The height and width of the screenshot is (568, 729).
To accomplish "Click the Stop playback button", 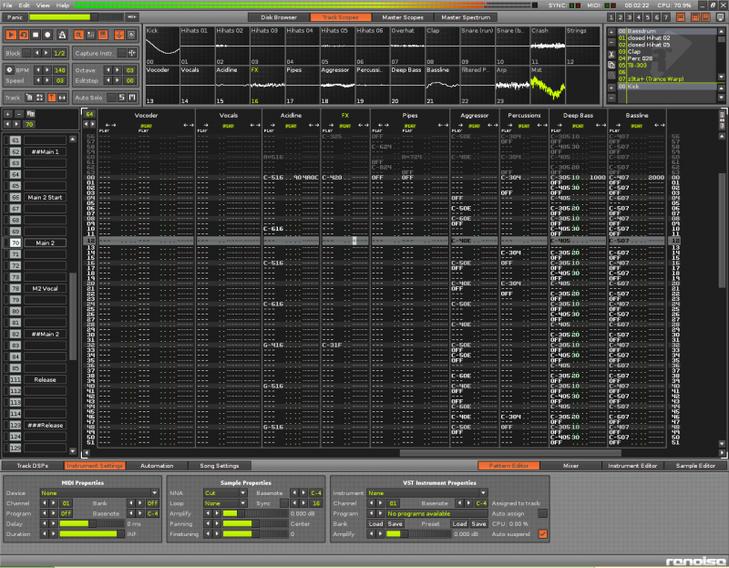I will [x=37, y=33].
